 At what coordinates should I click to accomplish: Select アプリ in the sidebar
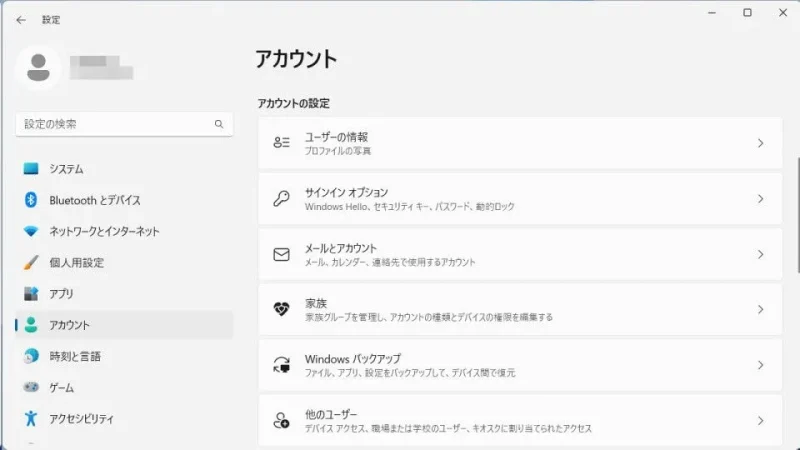tap(61, 294)
